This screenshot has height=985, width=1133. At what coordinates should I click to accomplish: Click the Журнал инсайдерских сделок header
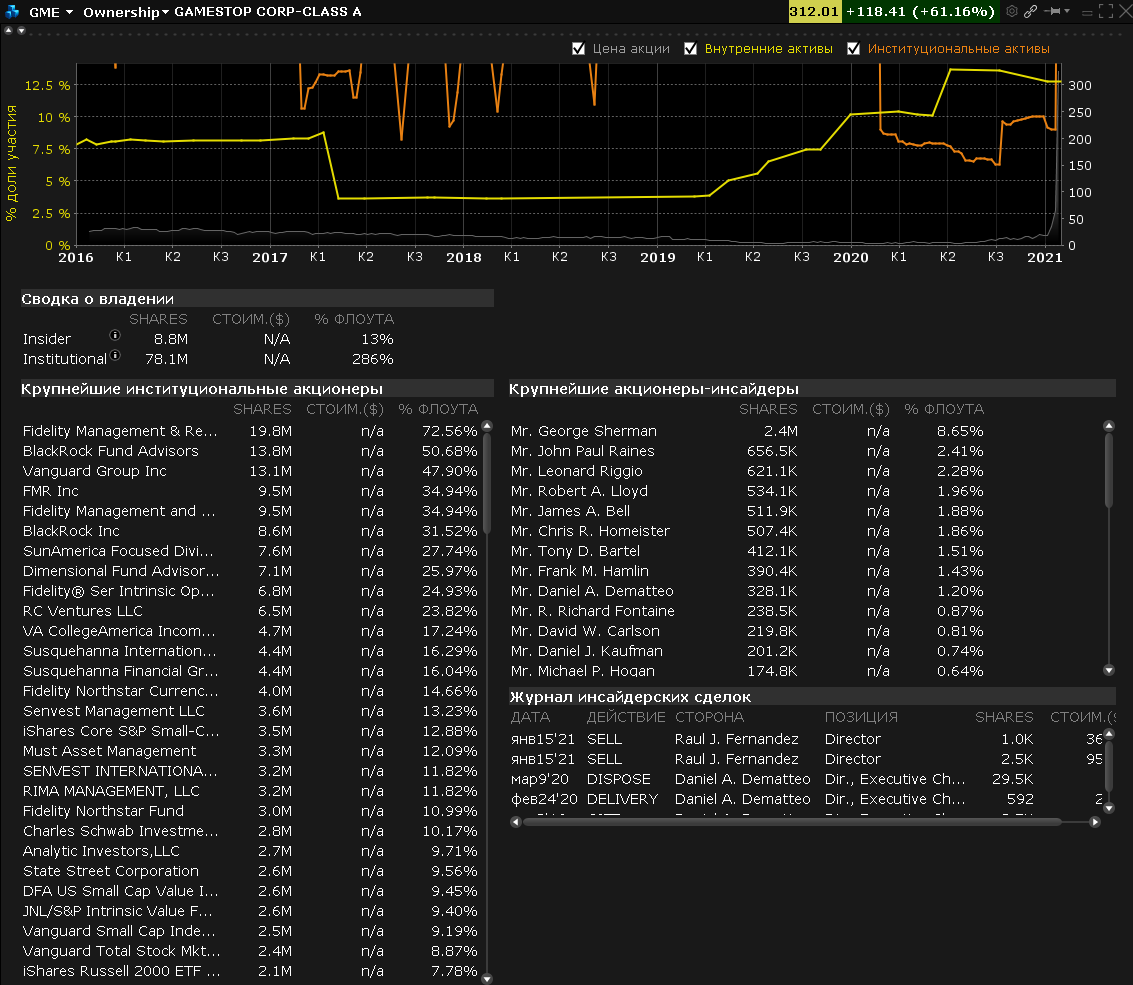812,697
